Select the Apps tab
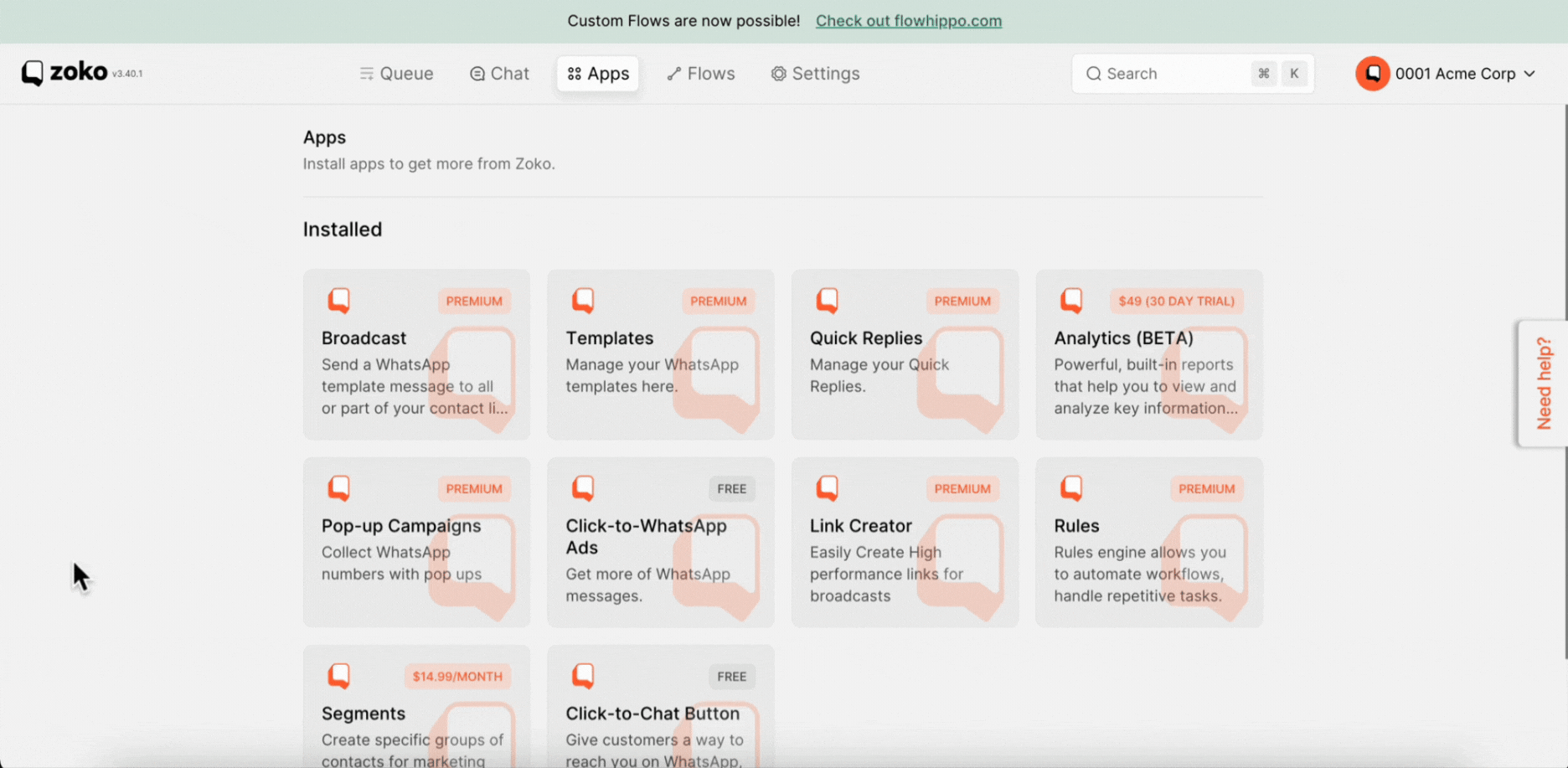The image size is (1568, 768). (x=598, y=74)
